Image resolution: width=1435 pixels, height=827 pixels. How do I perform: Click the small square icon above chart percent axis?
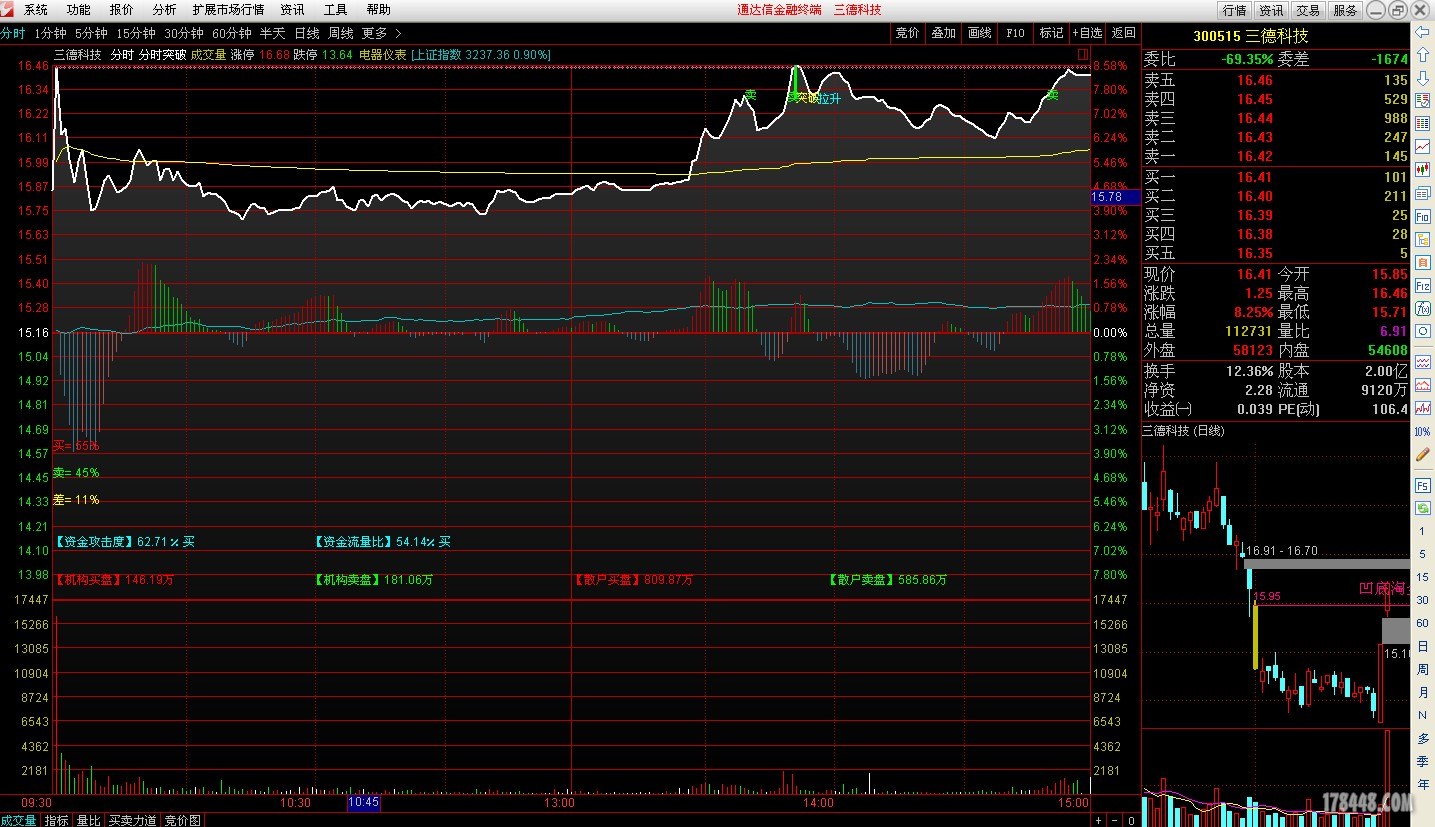(1083, 54)
